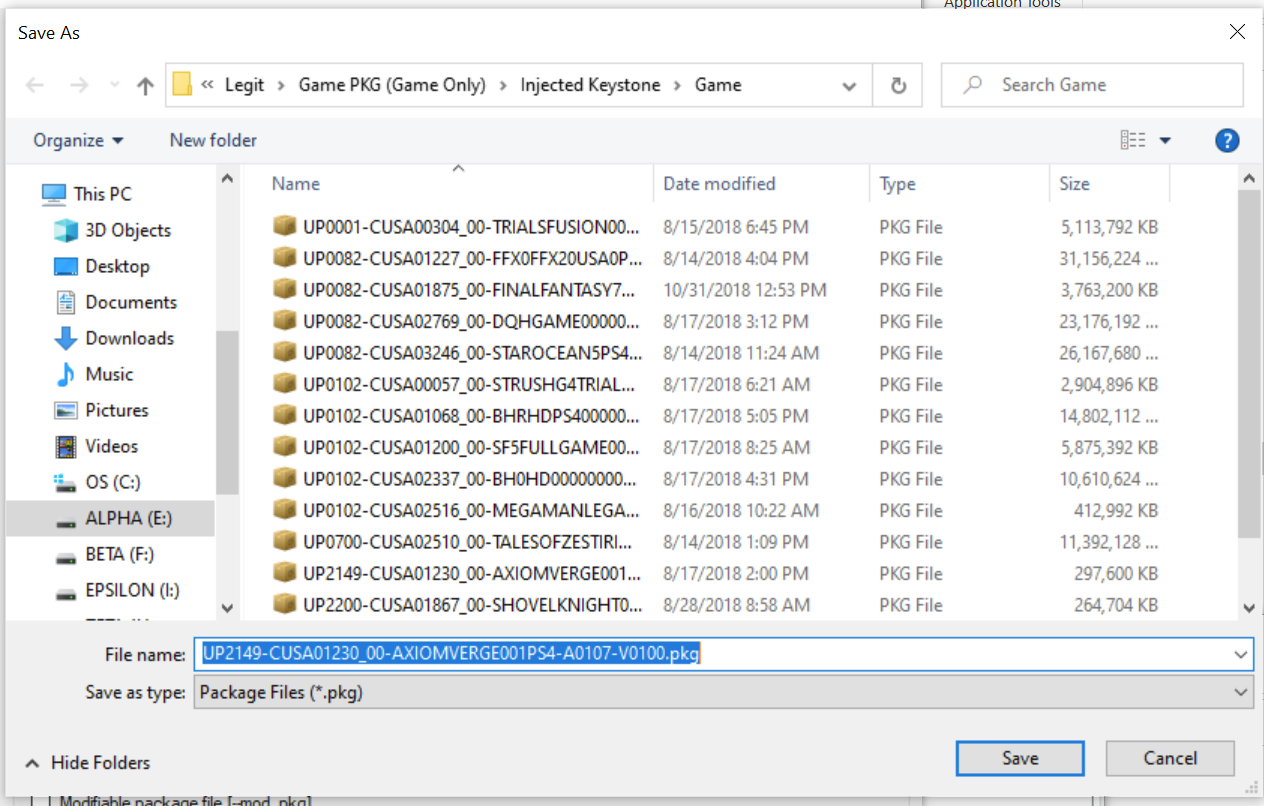Open the Organize menu
This screenshot has width=1264, height=806.
click(78, 140)
